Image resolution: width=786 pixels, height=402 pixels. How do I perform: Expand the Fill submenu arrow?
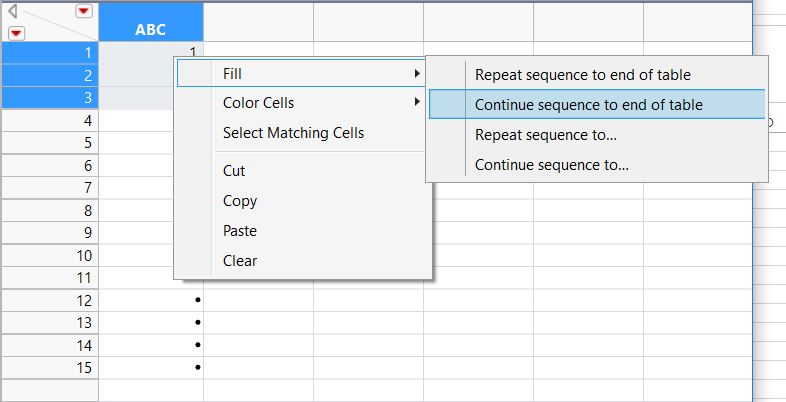coord(417,73)
